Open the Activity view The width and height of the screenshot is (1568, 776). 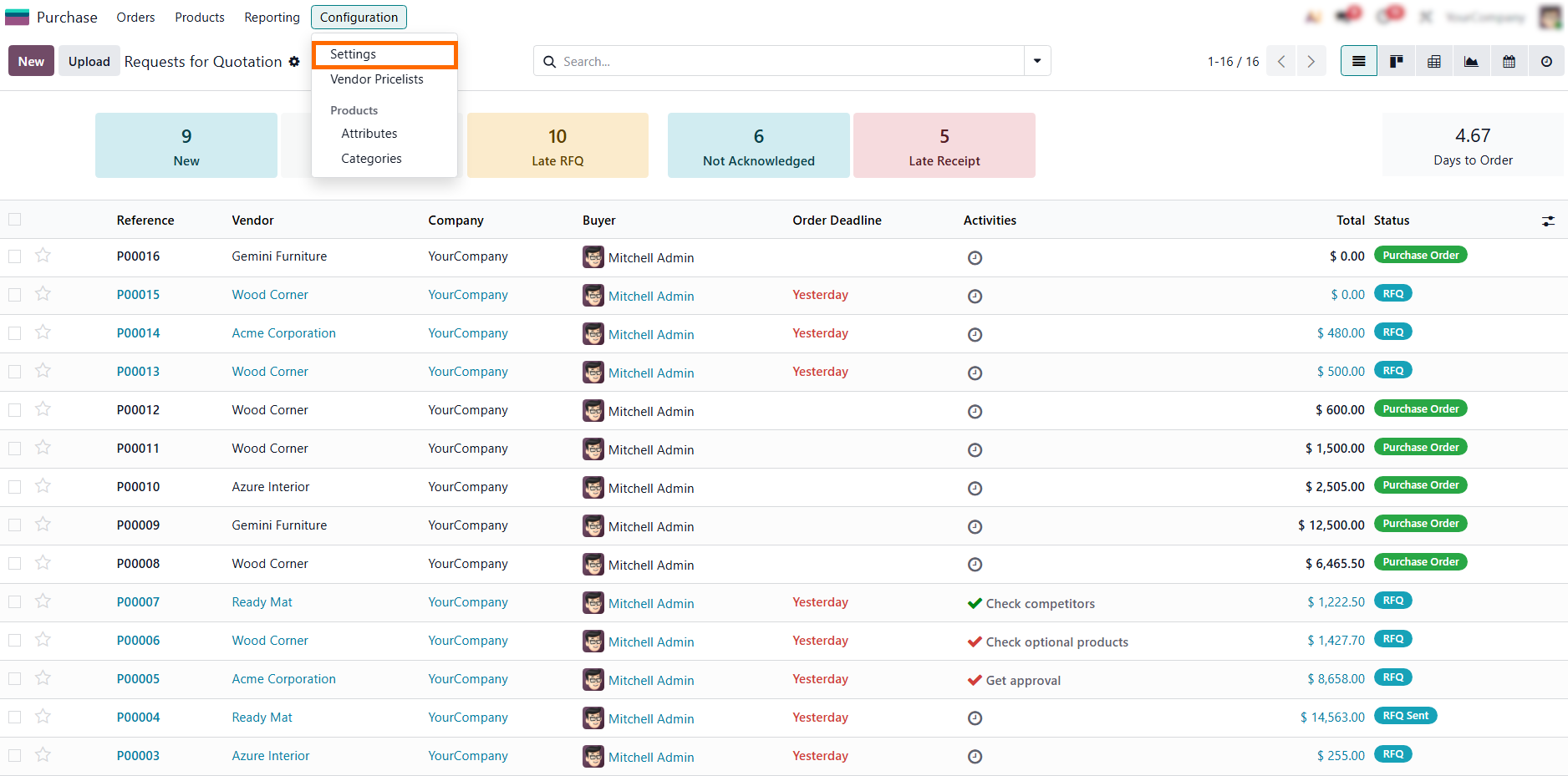1546,61
